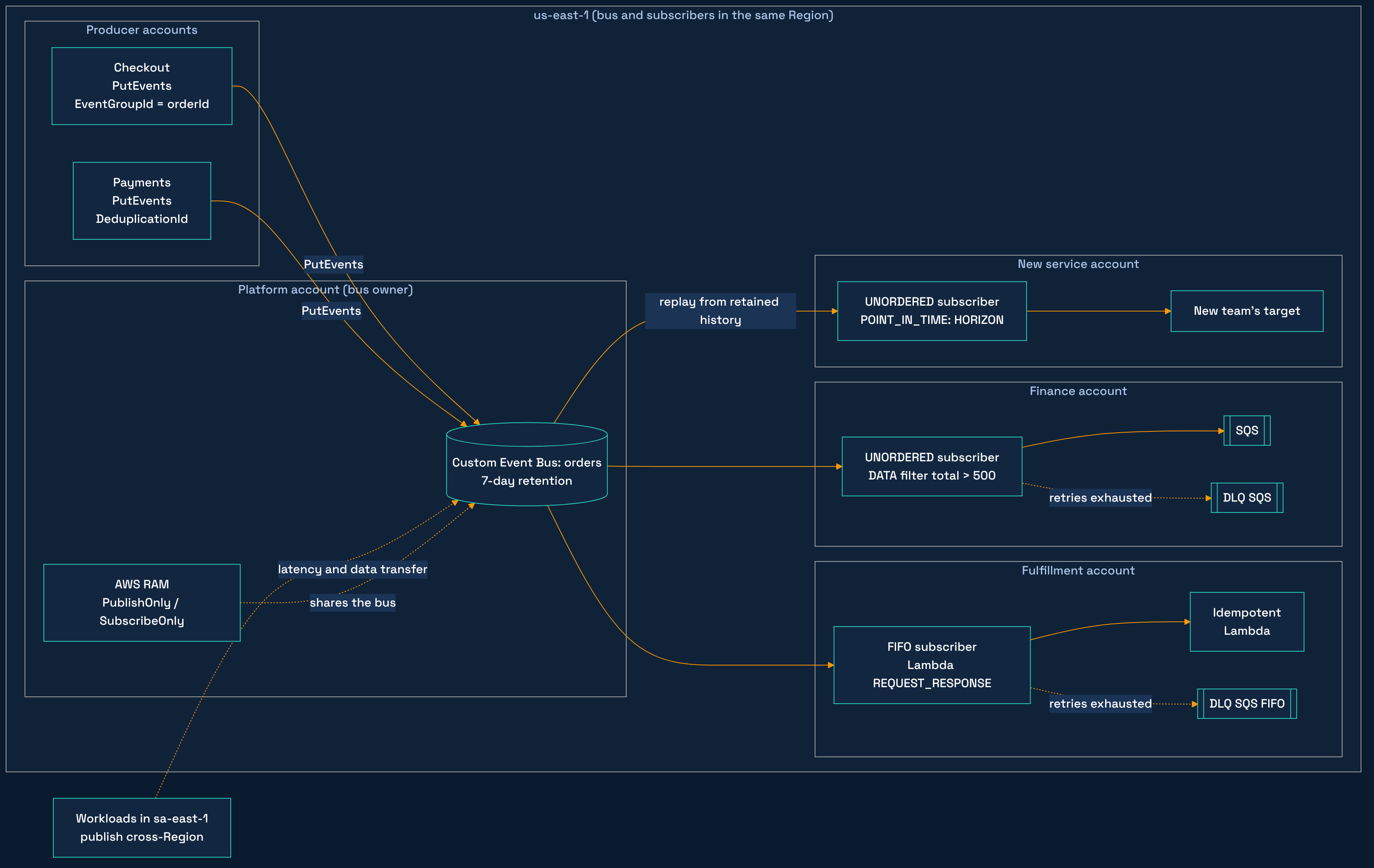Click the lower 'PutEvents' edge label
1374x868 pixels.
(x=331, y=311)
